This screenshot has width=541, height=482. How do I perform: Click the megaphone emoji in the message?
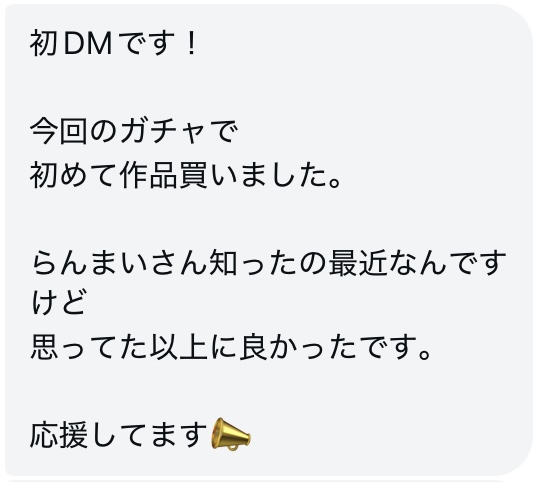pyautogui.click(x=231, y=434)
